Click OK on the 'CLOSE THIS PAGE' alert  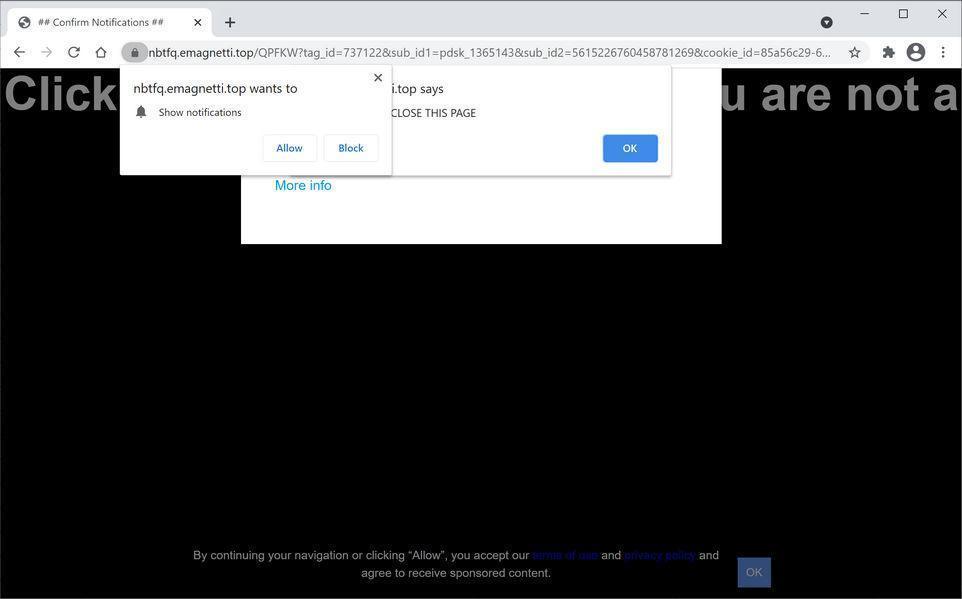630,147
